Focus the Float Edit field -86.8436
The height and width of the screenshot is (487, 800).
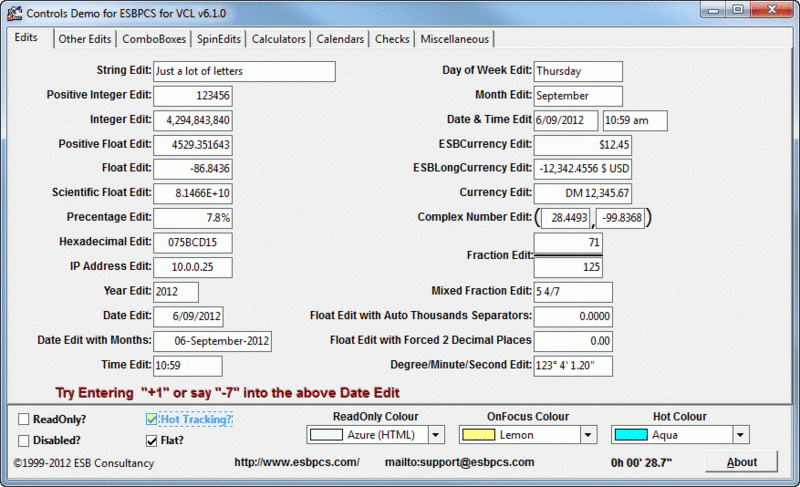pyautogui.click(x=193, y=169)
